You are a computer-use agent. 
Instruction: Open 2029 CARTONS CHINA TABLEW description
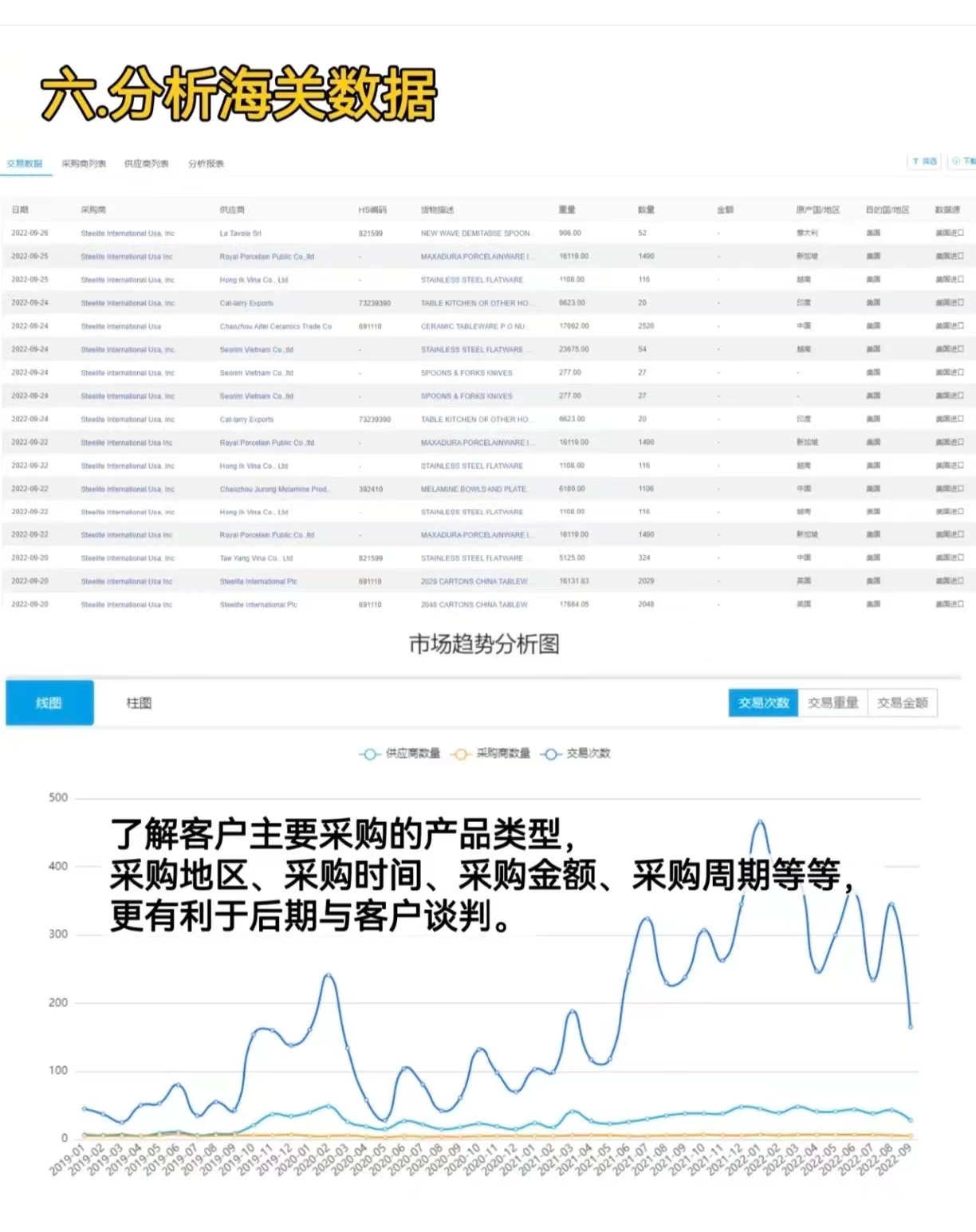point(474,581)
